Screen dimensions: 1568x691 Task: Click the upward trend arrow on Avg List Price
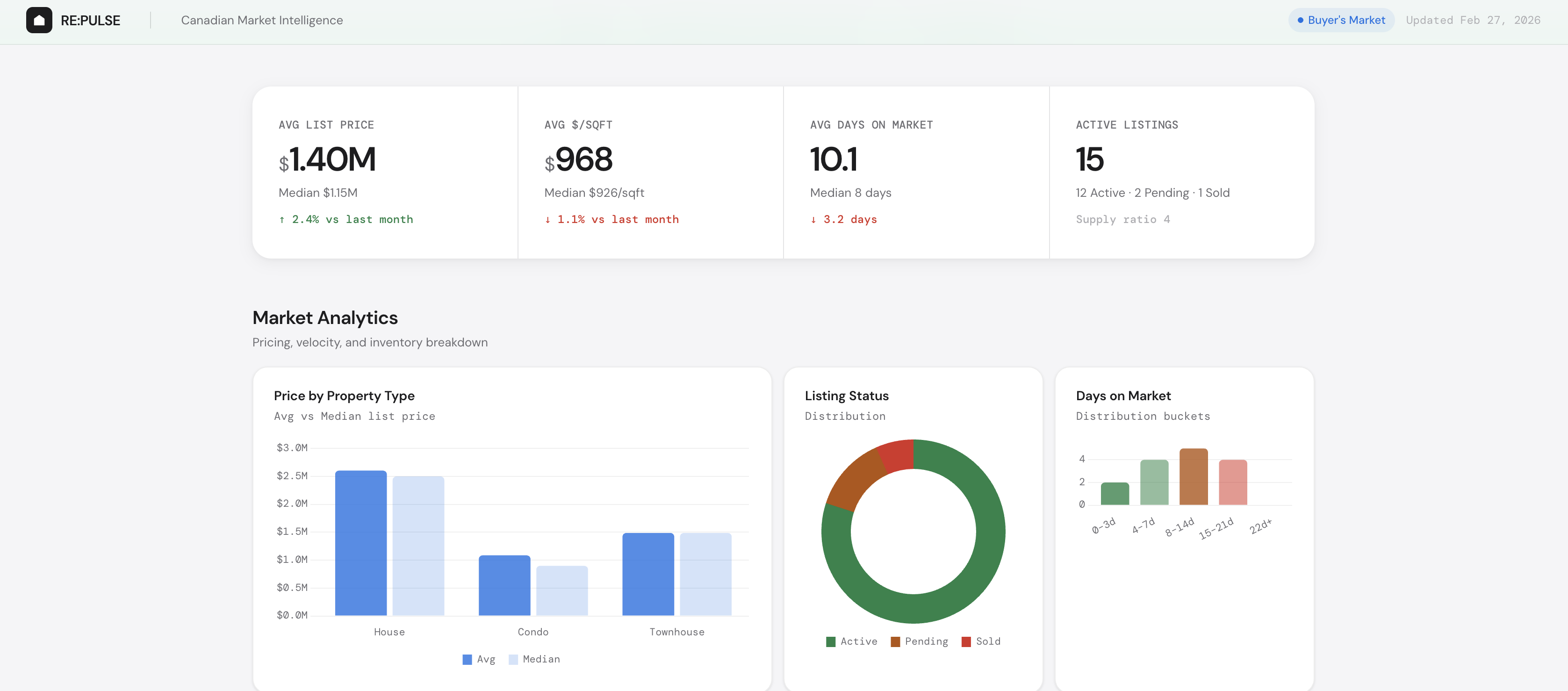(x=282, y=219)
